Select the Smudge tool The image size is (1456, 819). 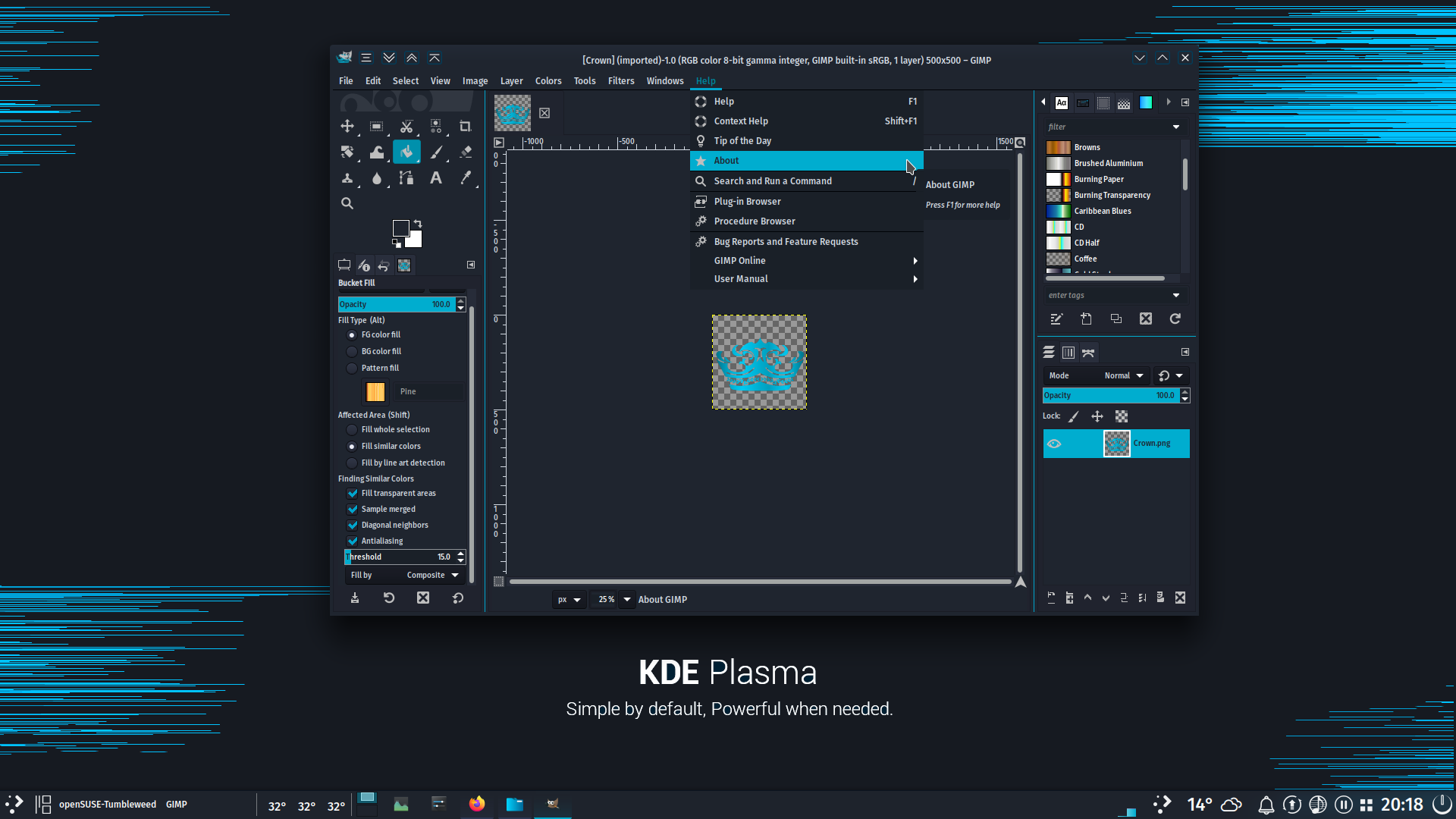[x=376, y=177]
